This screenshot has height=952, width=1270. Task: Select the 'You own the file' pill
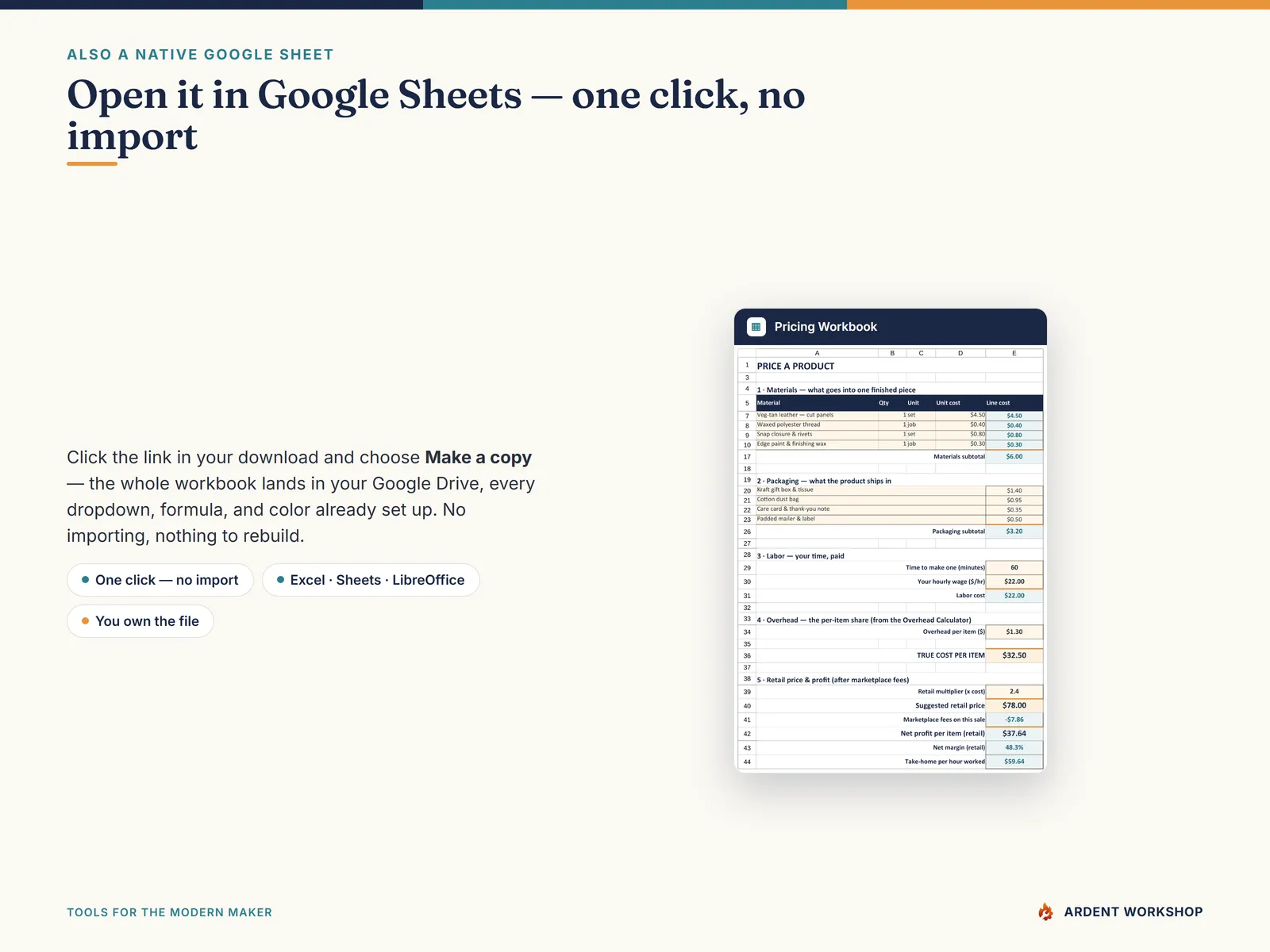click(x=140, y=621)
